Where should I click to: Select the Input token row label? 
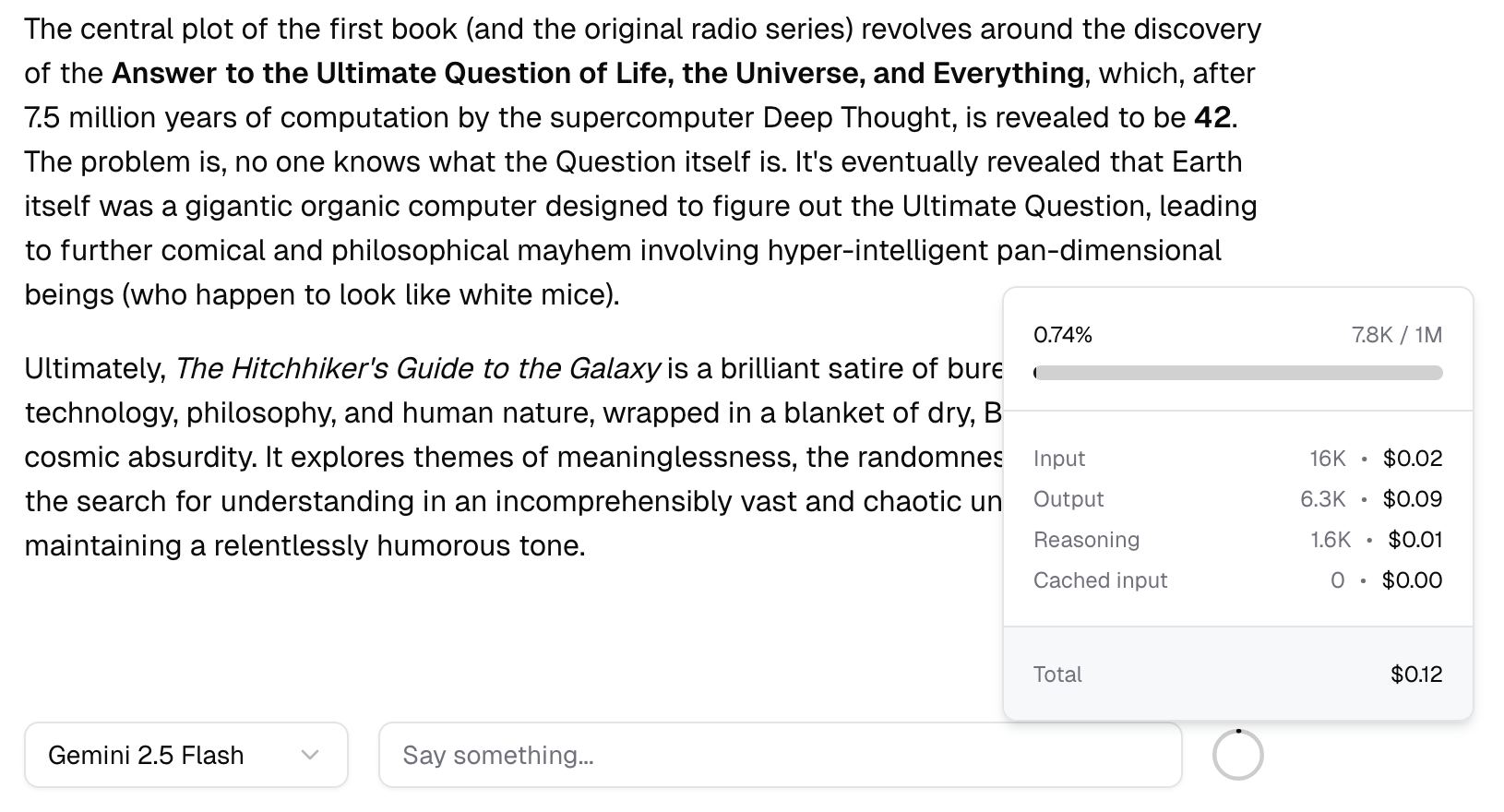(x=1058, y=459)
